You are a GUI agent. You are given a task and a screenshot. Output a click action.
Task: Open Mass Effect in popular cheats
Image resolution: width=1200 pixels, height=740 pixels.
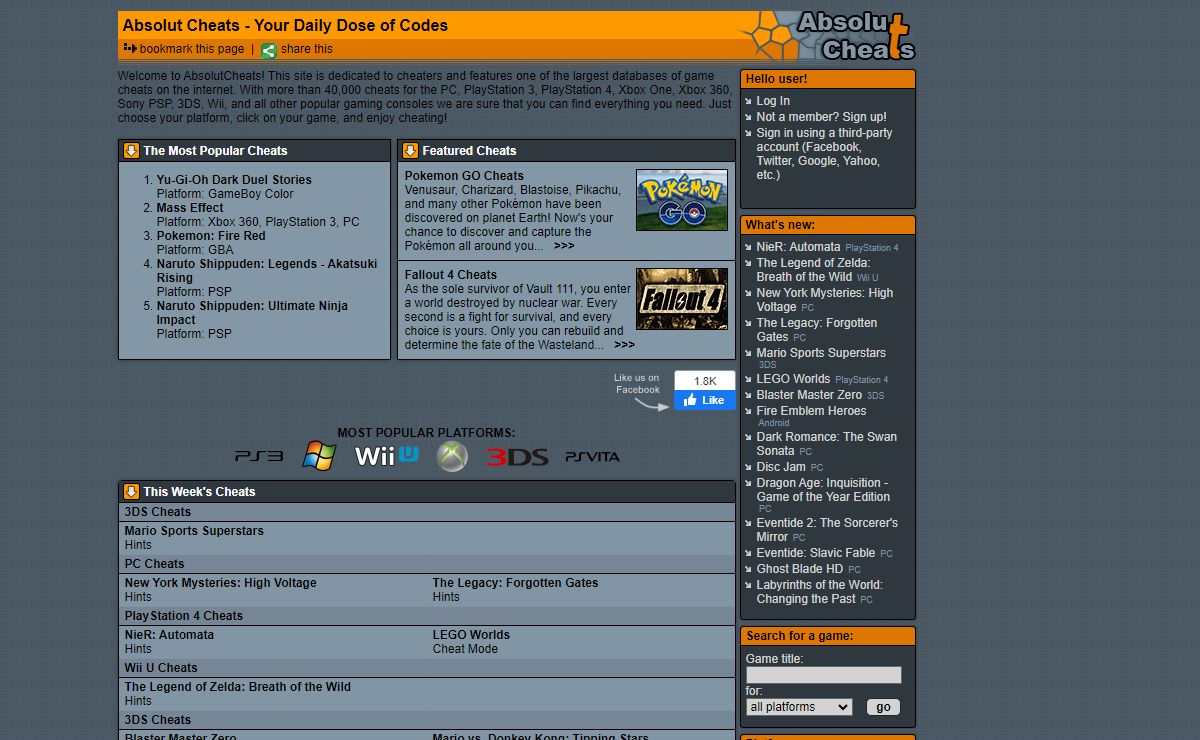[x=190, y=208]
